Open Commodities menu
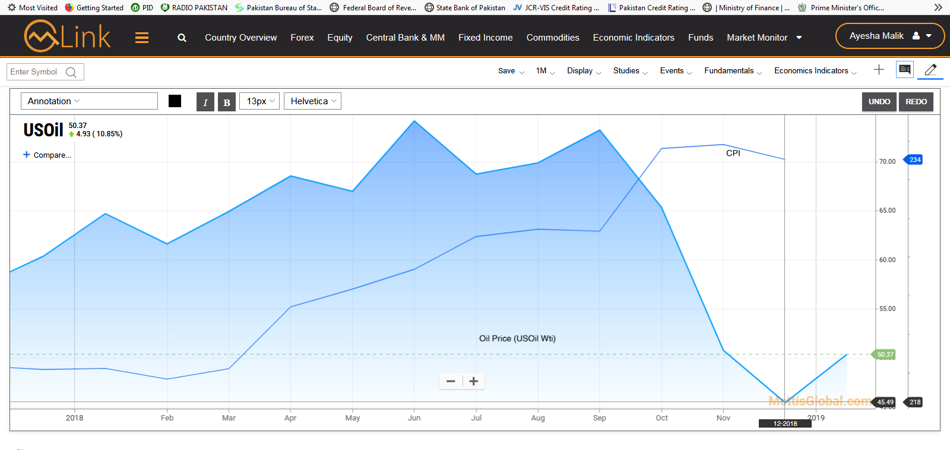 coord(553,38)
